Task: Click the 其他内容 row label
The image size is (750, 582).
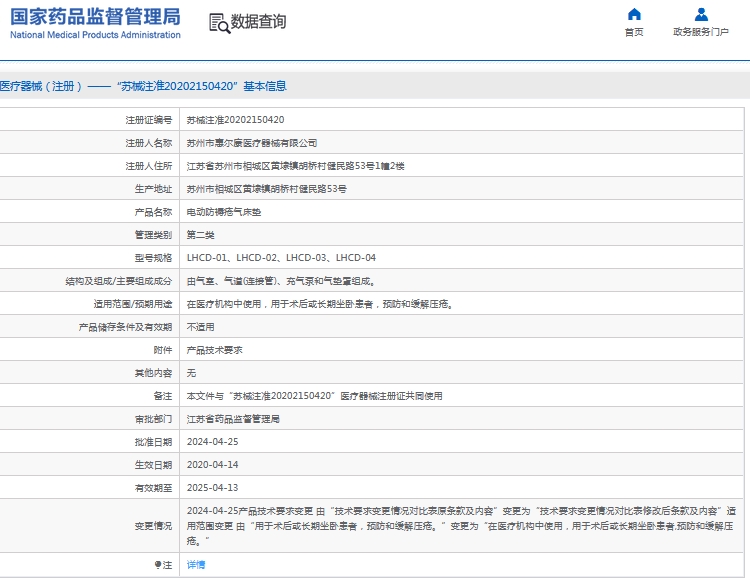Action: 153,373
